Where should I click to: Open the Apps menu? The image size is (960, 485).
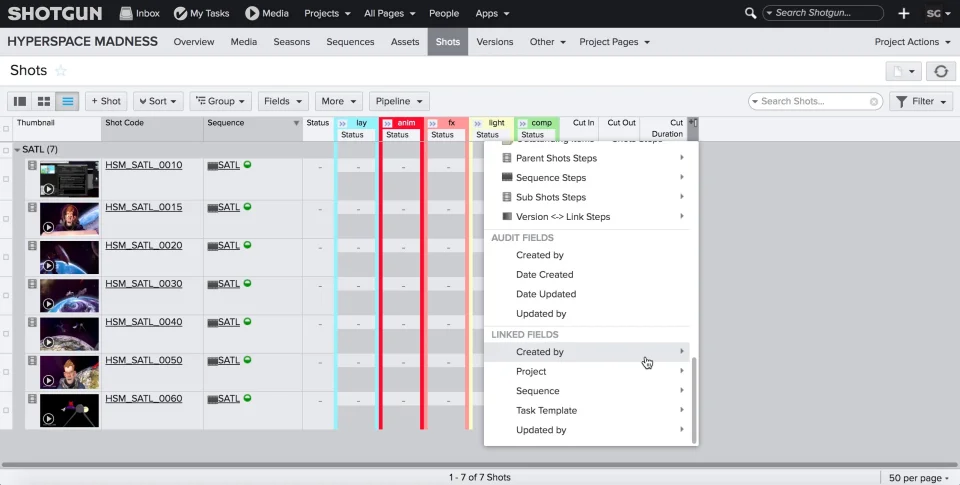click(x=492, y=13)
